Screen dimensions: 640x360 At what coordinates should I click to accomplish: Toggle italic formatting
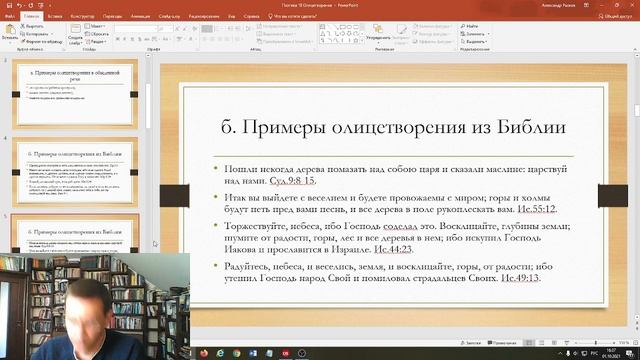(124, 39)
